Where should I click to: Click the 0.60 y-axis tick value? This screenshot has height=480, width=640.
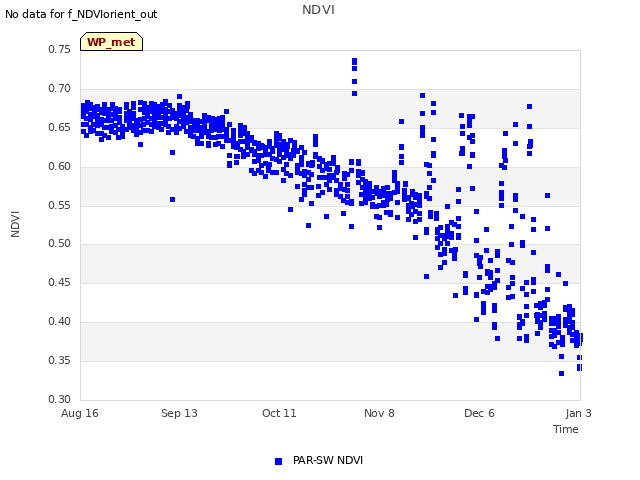point(60,167)
